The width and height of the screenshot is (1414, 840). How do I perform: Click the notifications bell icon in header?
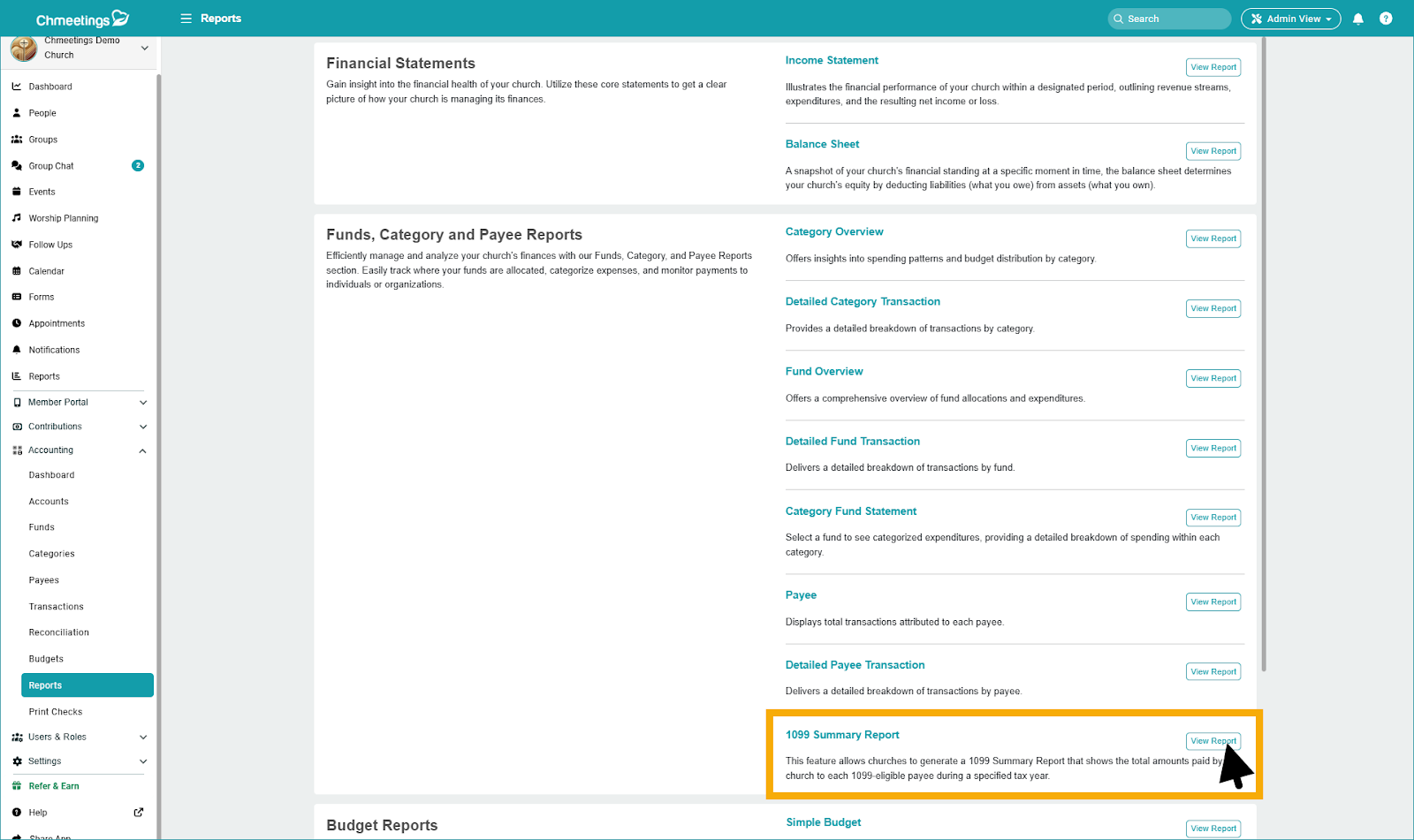click(x=1358, y=19)
